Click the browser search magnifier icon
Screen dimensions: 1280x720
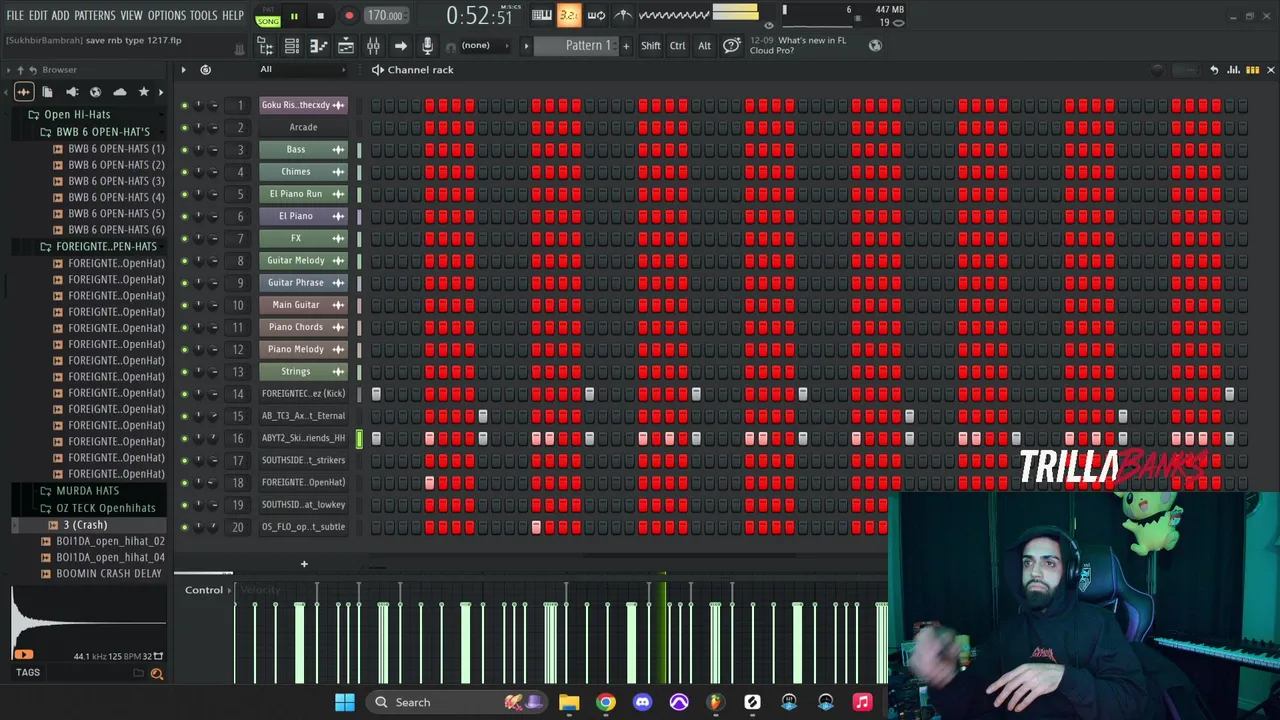pyautogui.click(x=157, y=673)
